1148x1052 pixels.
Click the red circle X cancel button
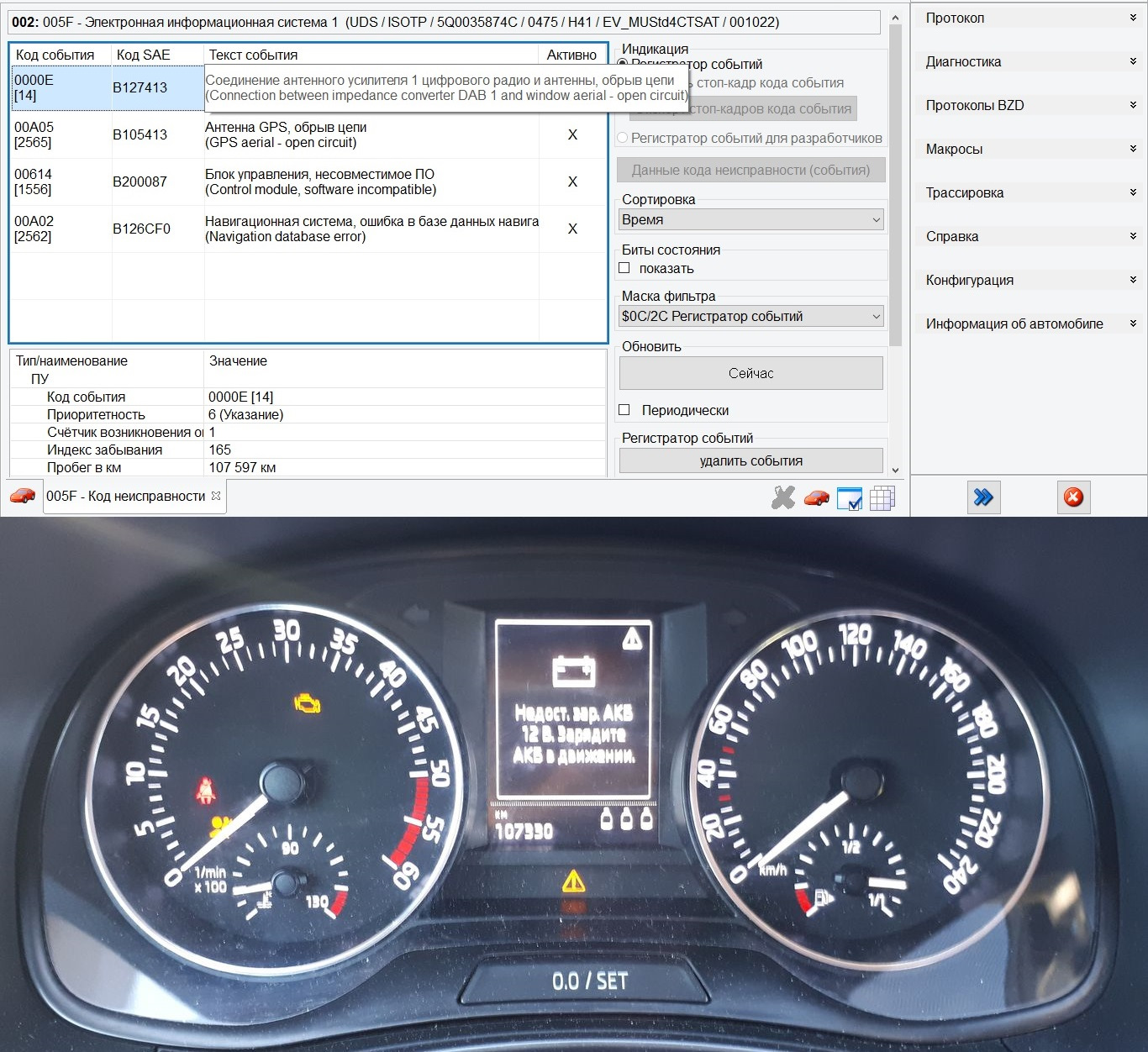[1073, 497]
